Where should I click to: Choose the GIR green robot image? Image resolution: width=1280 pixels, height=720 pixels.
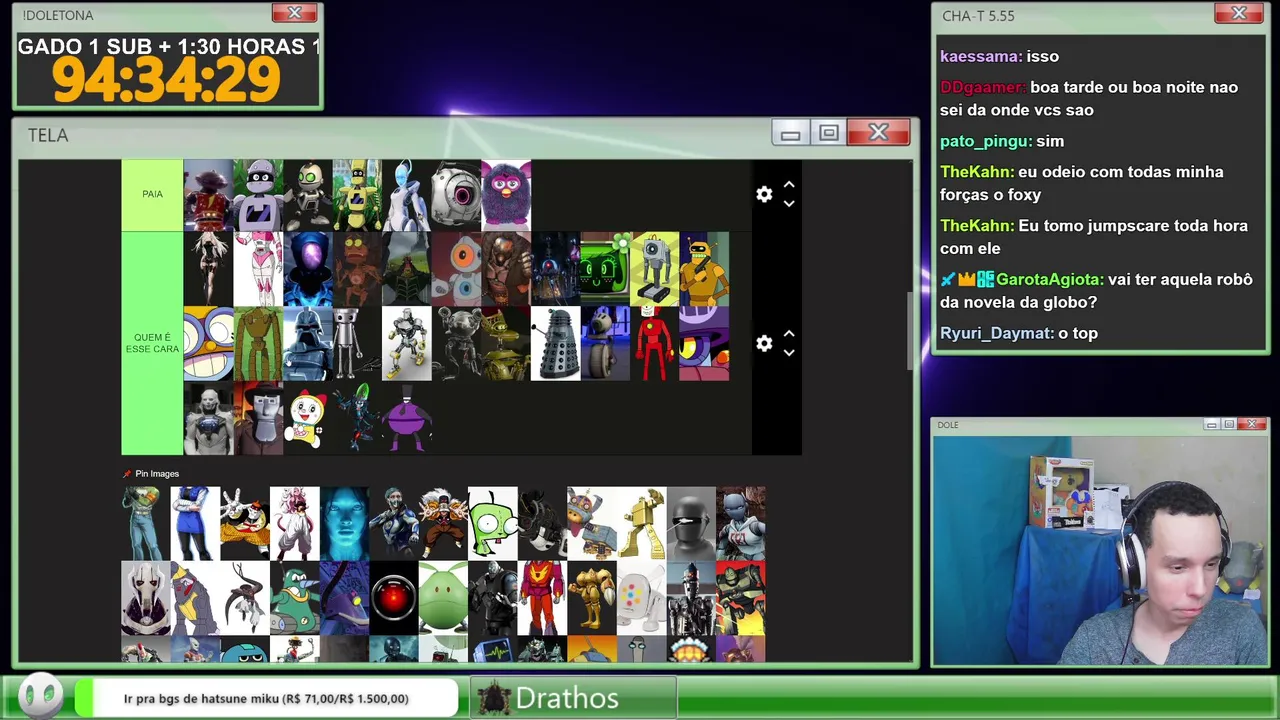click(x=493, y=524)
